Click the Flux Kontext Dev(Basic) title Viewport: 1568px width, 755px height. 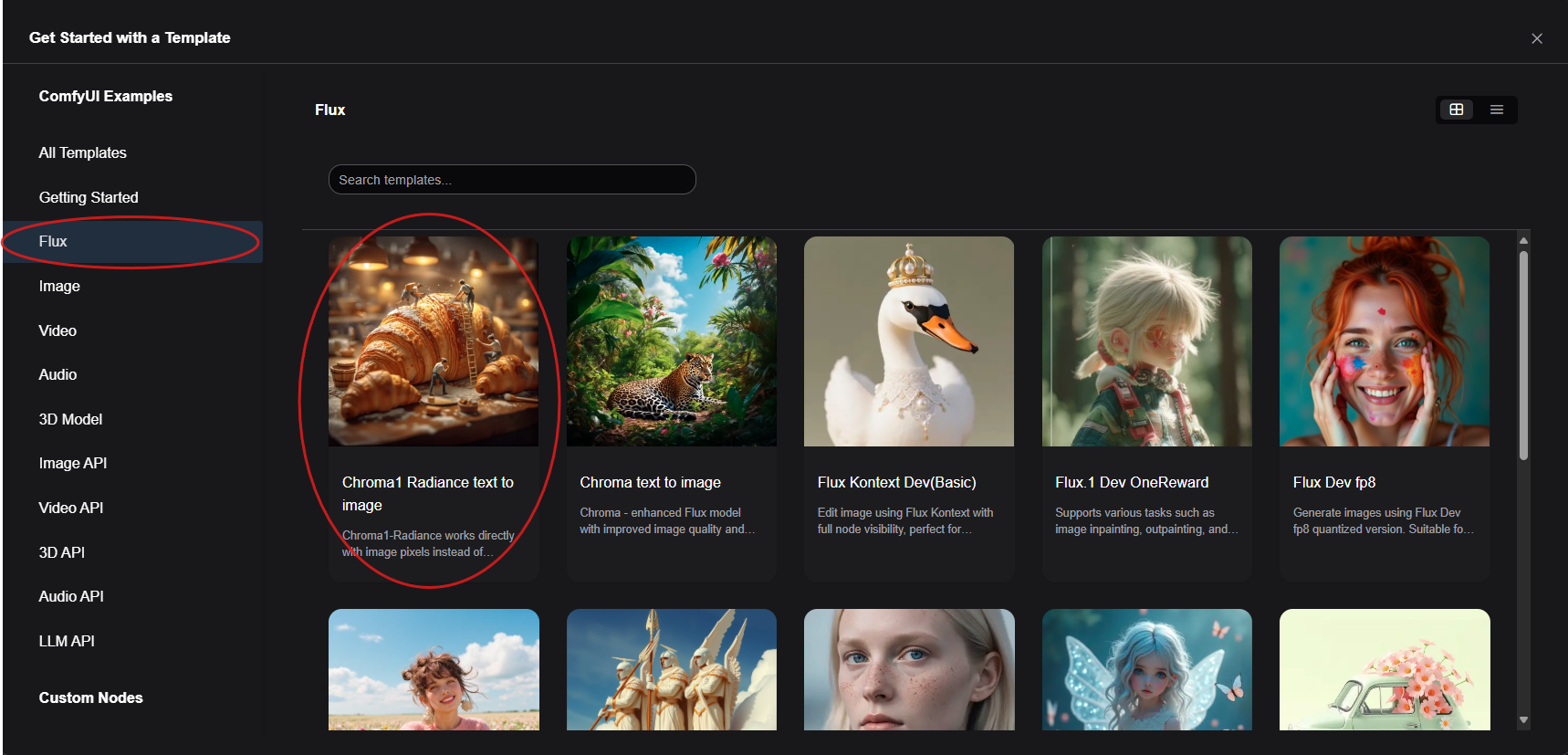click(x=897, y=482)
